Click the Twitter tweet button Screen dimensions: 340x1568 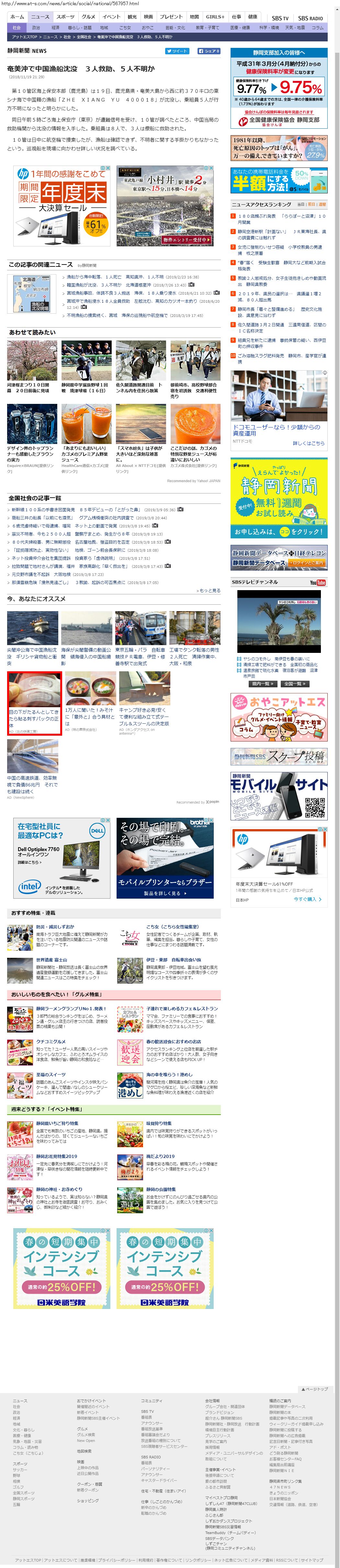pyautogui.click(x=177, y=51)
